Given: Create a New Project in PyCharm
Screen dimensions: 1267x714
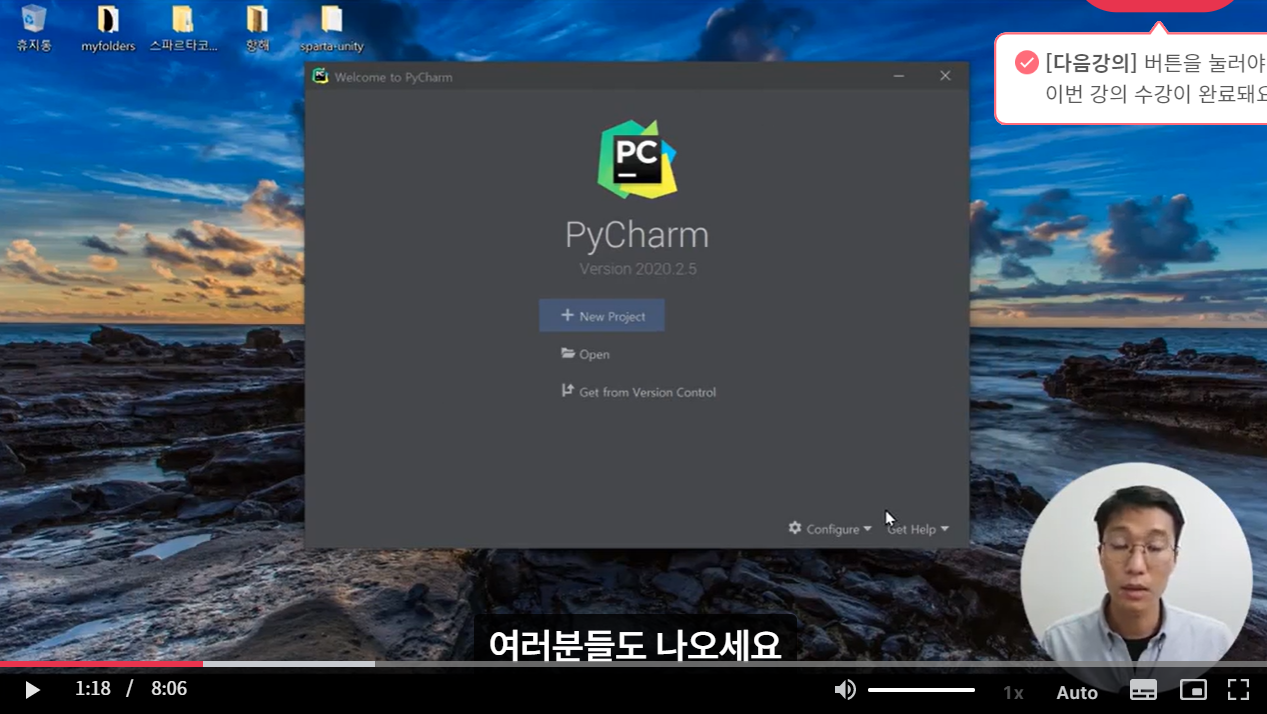Looking at the screenshot, I should (x=602, y=316).
